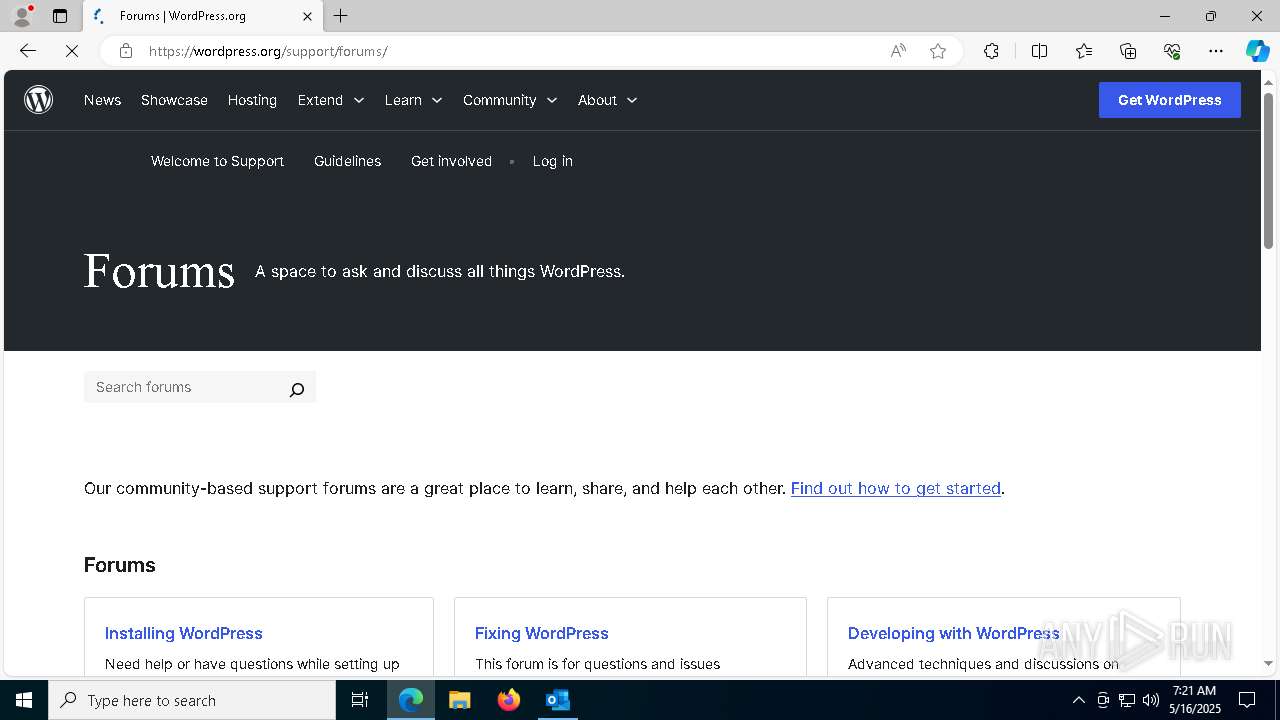Click the Edge taskbar icon
1280x720 pixels.
411,700
